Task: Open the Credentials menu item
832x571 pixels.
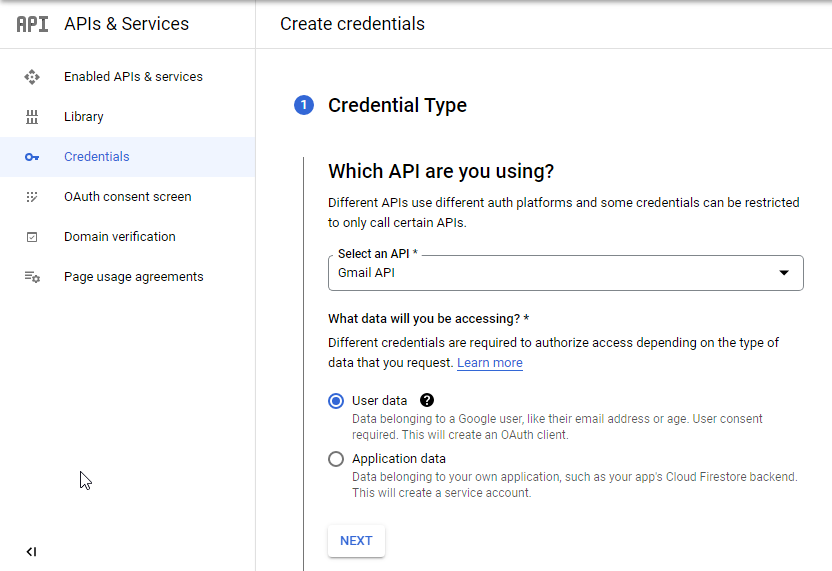Action: (127, 157)
